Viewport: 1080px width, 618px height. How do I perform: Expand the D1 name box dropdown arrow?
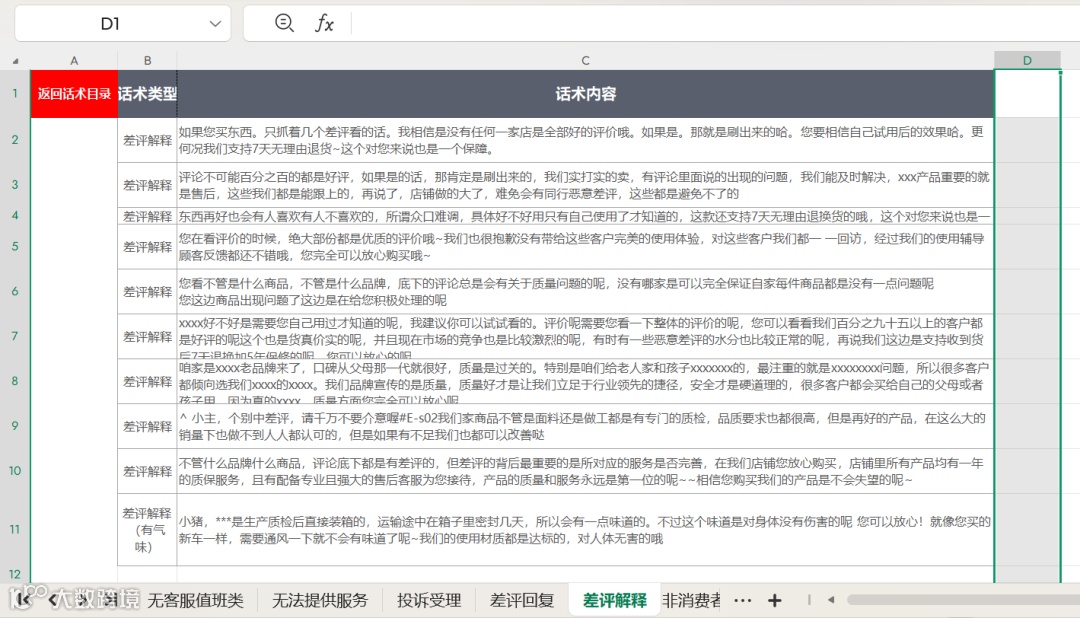(215, 23)
